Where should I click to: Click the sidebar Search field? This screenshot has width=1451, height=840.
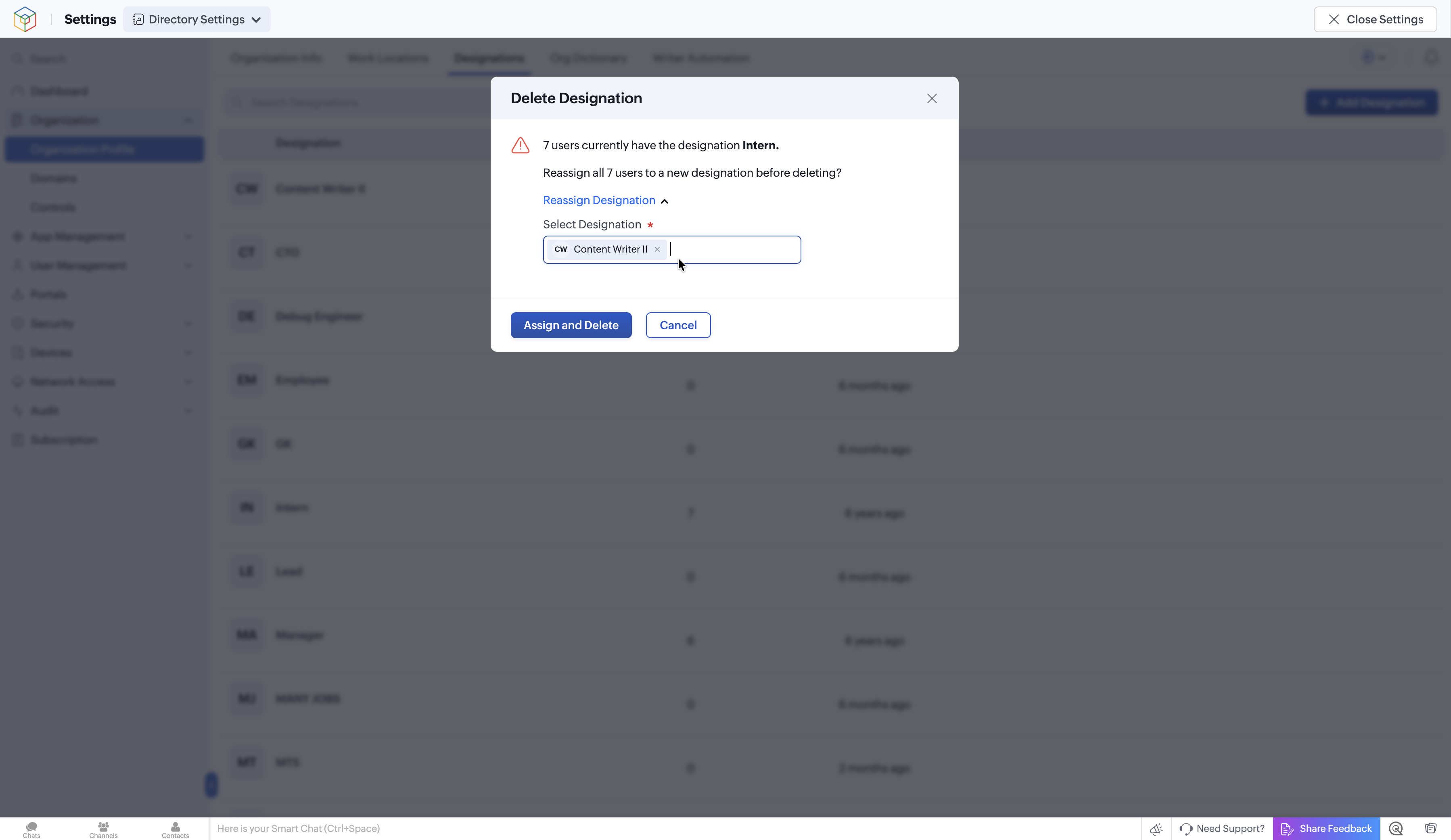click(x=105, y=59)
